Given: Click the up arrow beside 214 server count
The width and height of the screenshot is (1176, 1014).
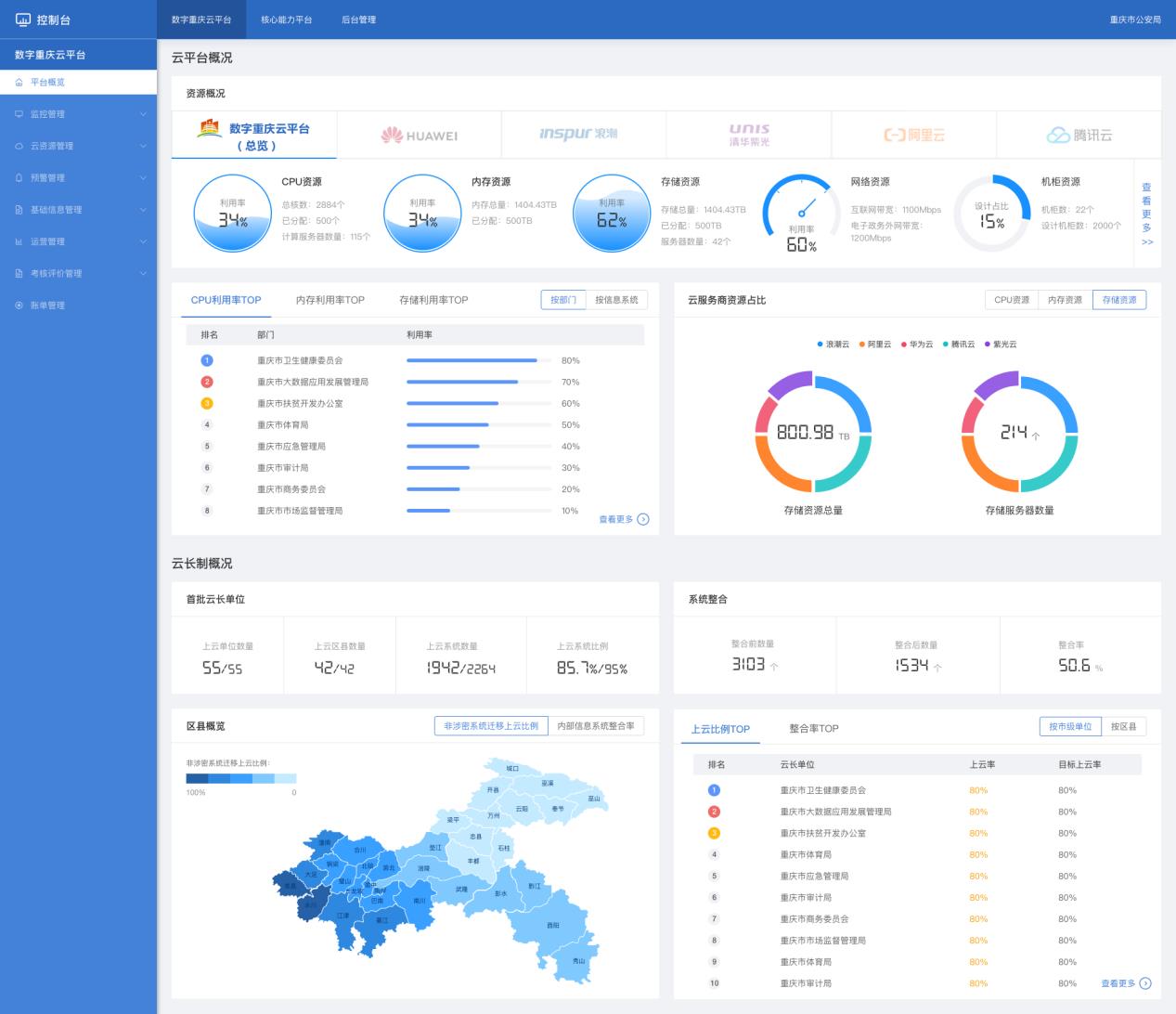Looking at the screenshot, I should click(1036, 435).
